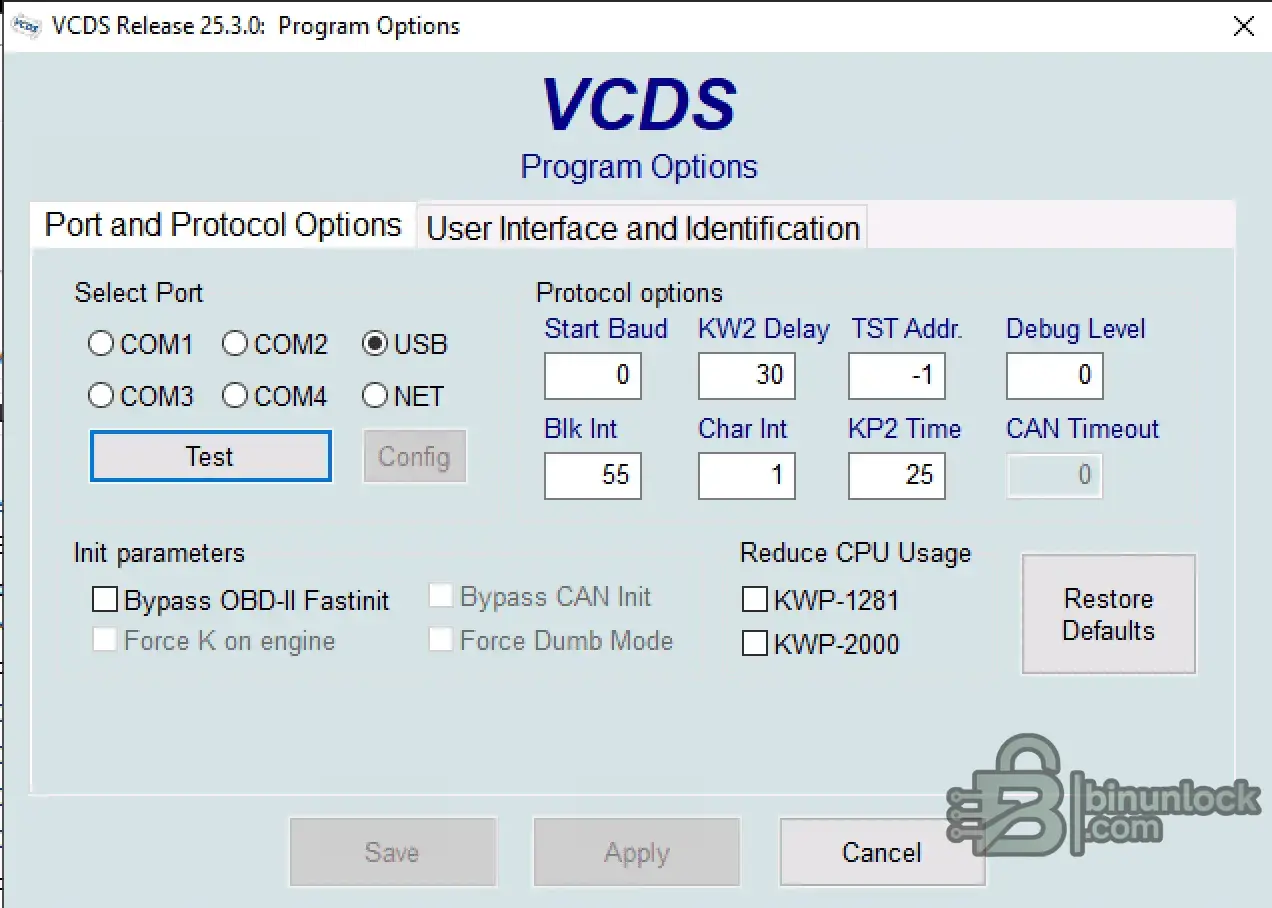Click the 'Program Options' subtitle text

click(x=639, y=166)
